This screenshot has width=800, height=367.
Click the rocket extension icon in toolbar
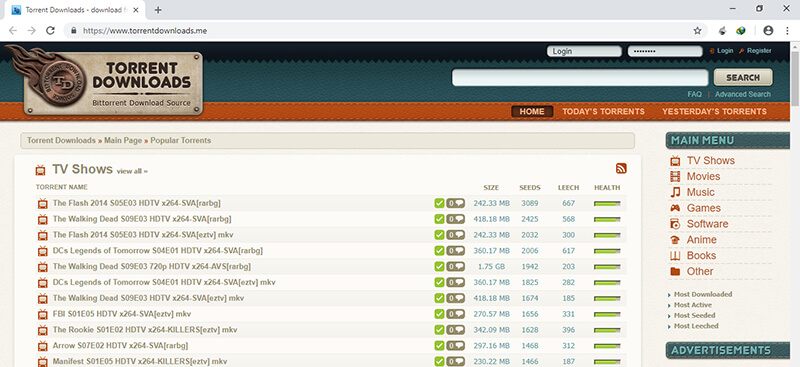pos(722,31)
